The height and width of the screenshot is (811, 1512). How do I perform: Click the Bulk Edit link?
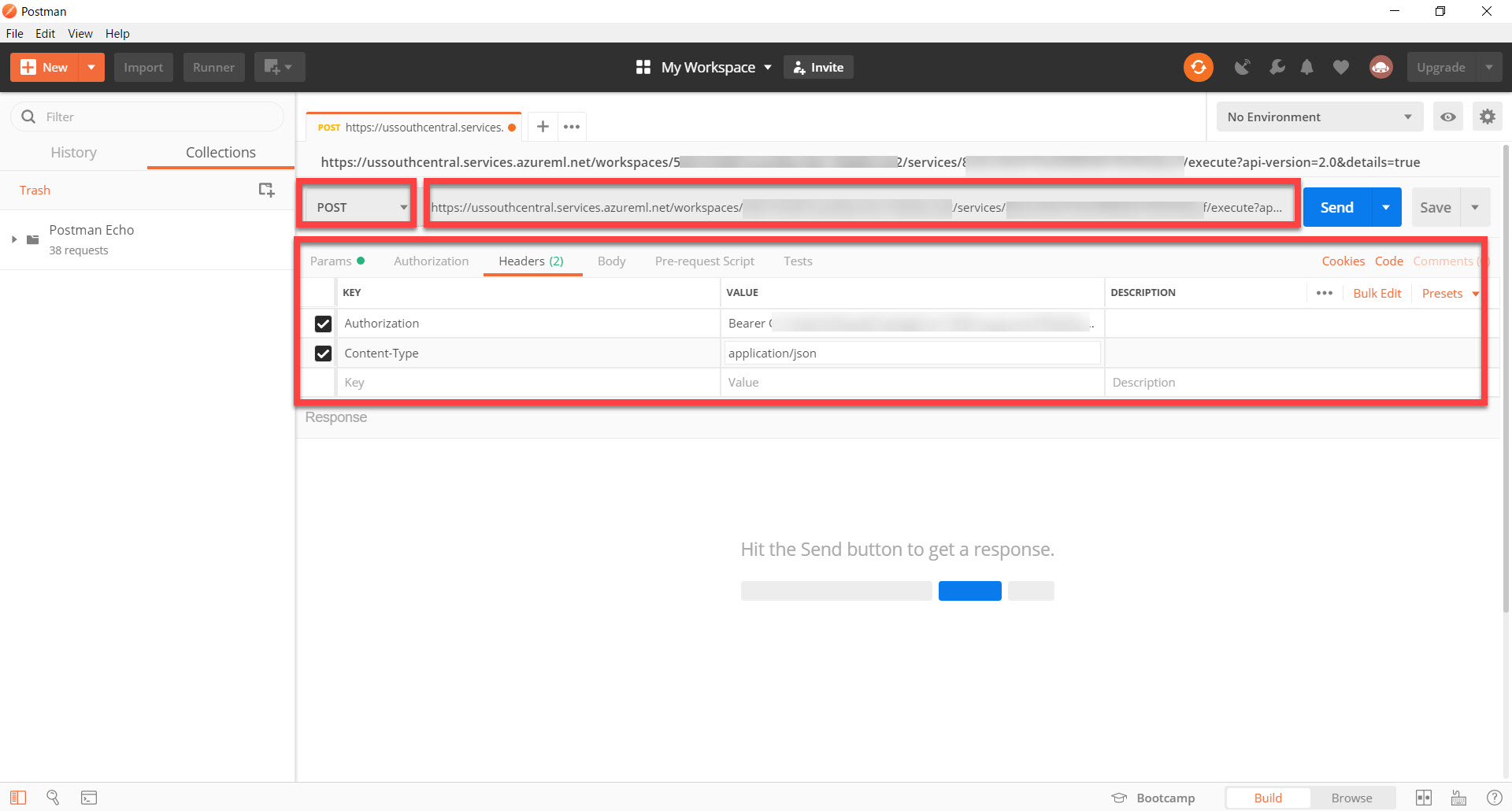(1377, 293)
